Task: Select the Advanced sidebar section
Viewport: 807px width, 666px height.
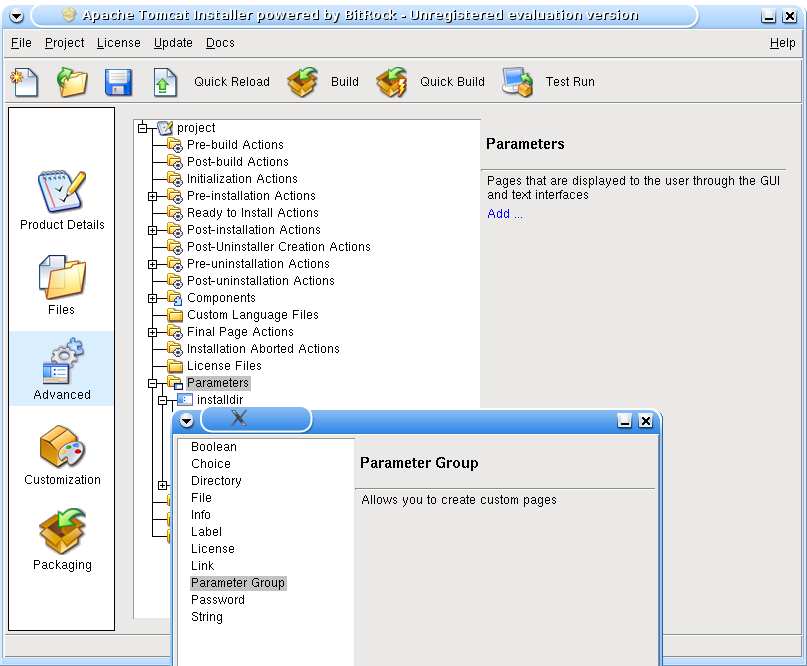Action: [62, 370]
